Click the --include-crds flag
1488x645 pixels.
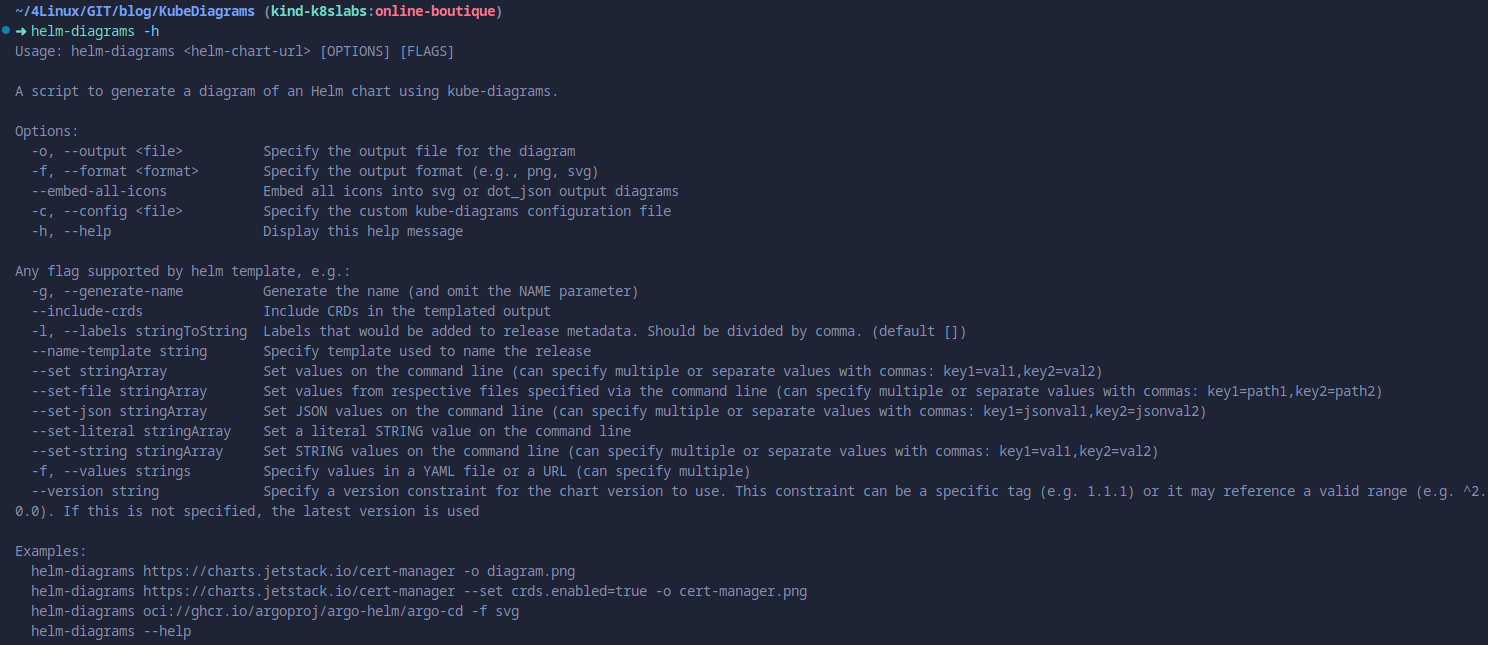[x=87, y=311]
